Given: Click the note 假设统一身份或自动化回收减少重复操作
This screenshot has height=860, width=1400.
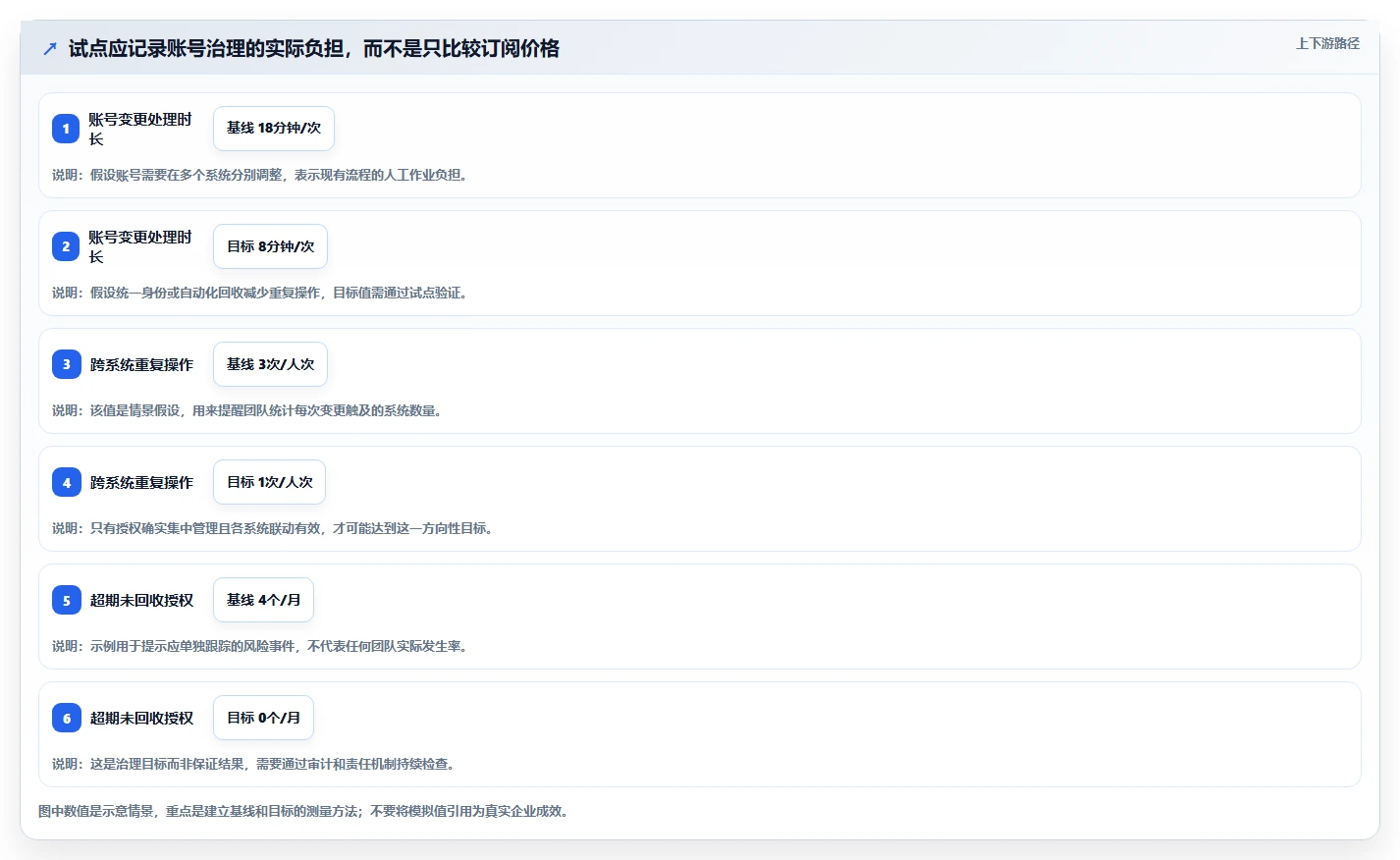Looking at the screenshot, I should click(x=261, y=293).
